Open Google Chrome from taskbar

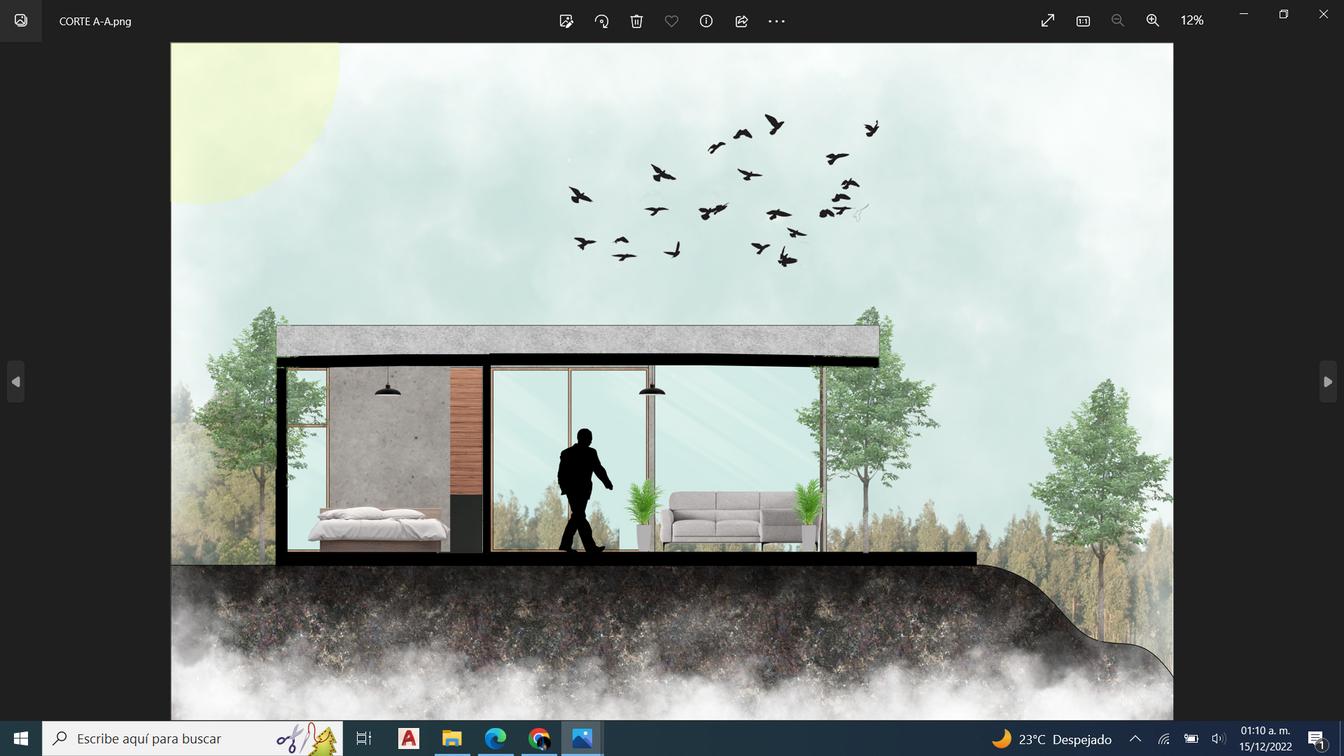pos(539,738)
